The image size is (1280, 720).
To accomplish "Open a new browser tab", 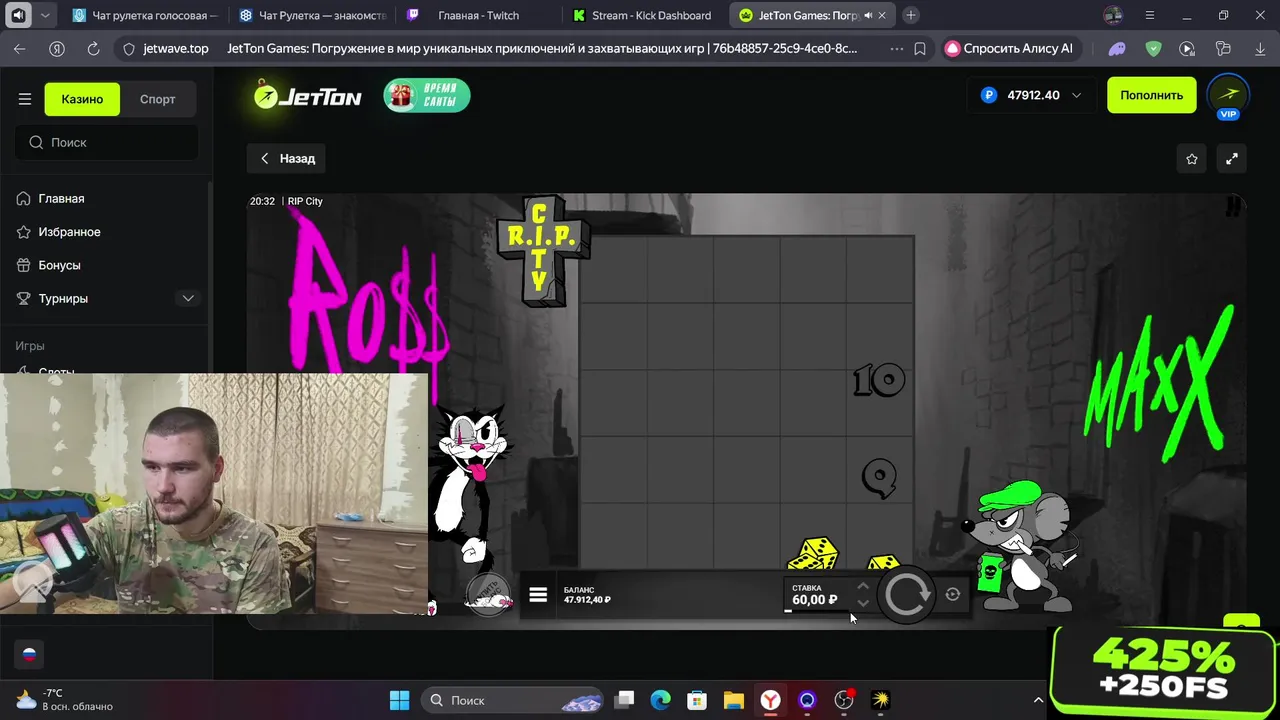I will tap(911, 15).
